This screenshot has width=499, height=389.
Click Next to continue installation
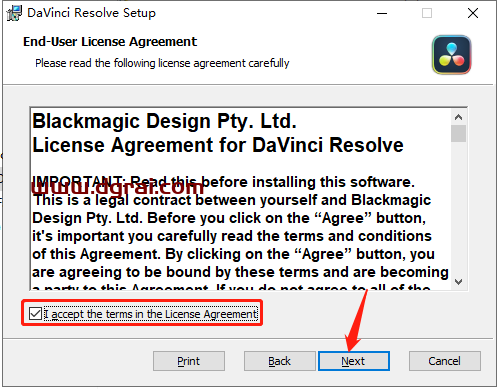(x=354, y=361)
